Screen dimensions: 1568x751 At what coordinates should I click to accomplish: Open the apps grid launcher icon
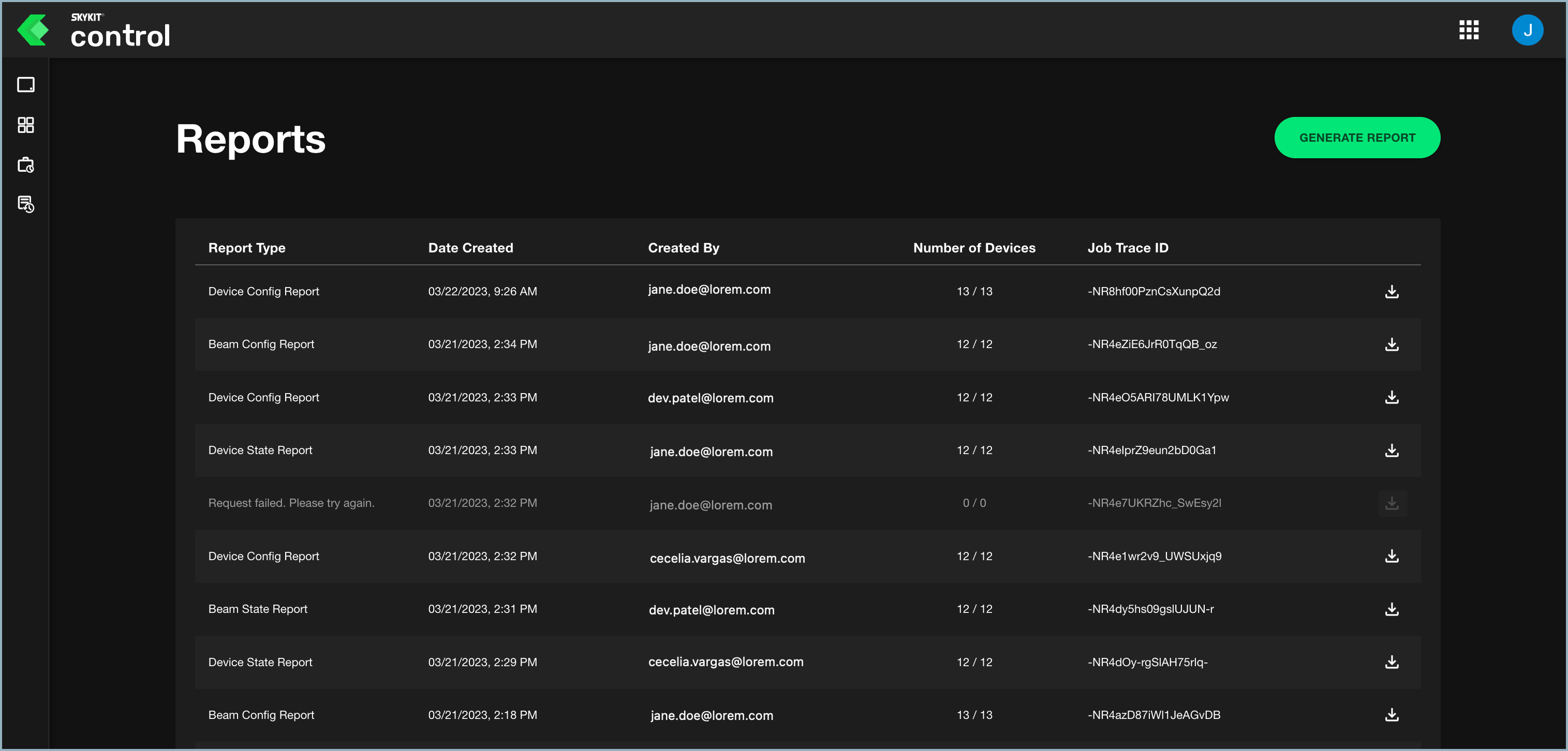coord(1469,30)
